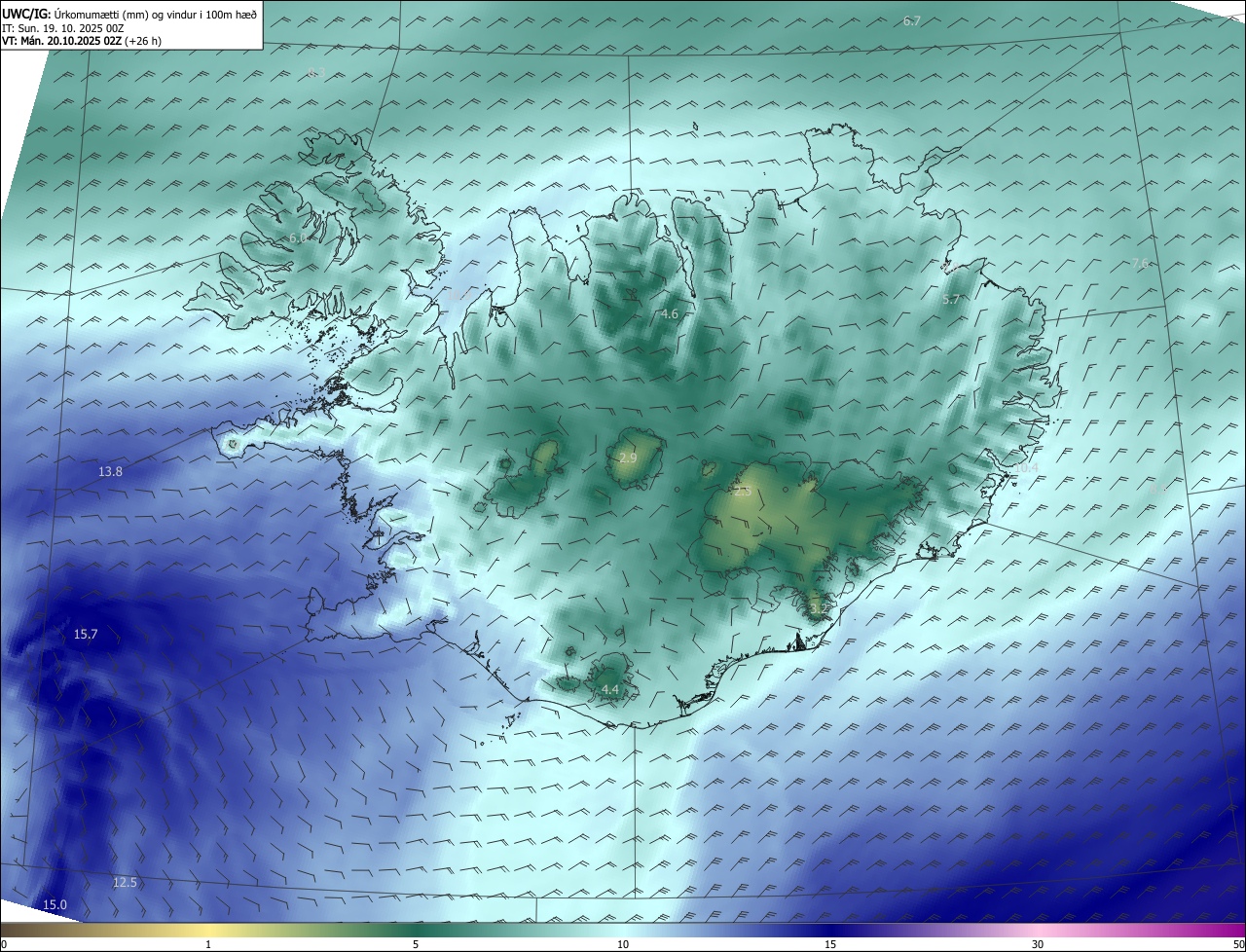Click the color scale tick labeled 1
The height and width of the screenshot is (952, 1246).
[208, 944]
